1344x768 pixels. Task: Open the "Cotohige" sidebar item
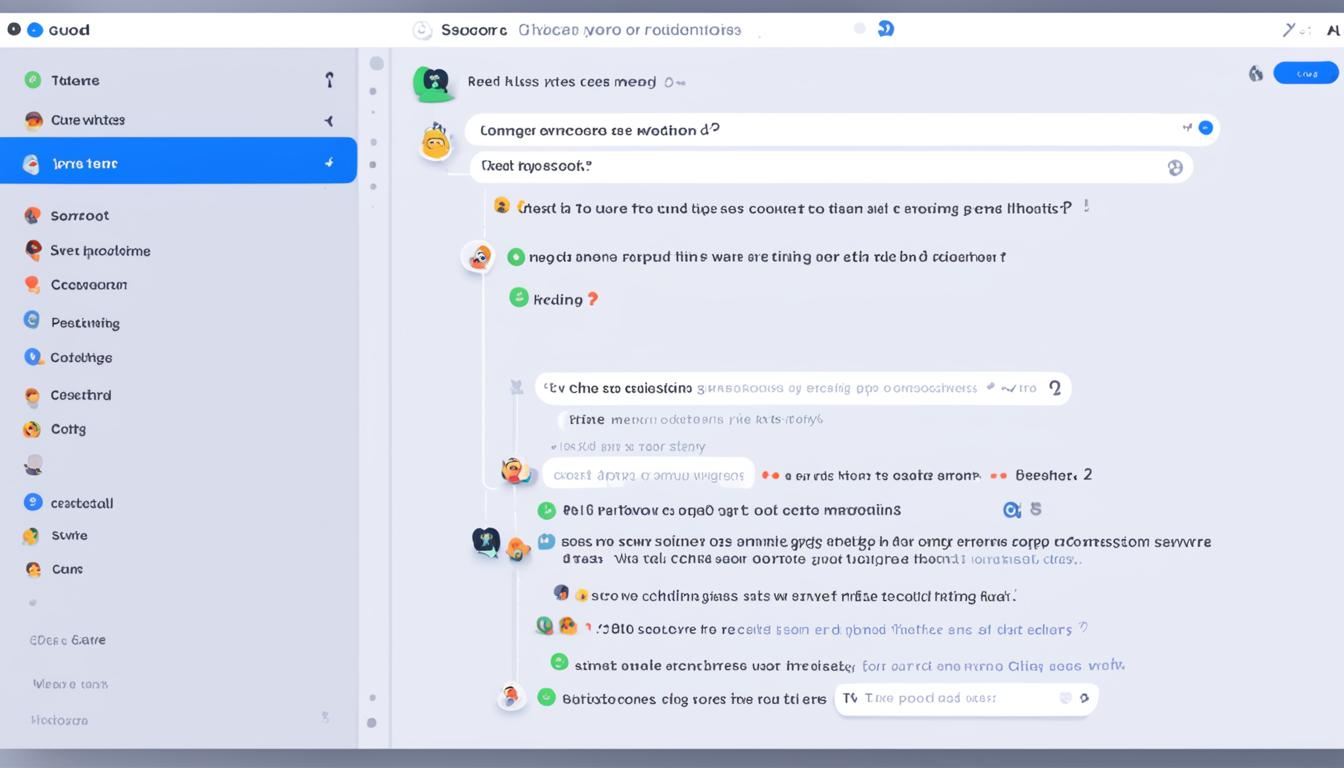tap(80, 357)
